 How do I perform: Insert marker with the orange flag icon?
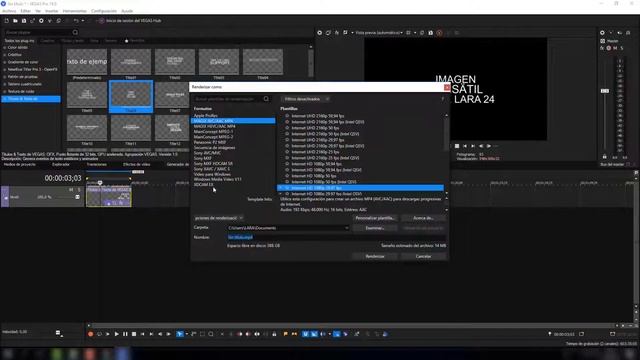coord(285,334)
